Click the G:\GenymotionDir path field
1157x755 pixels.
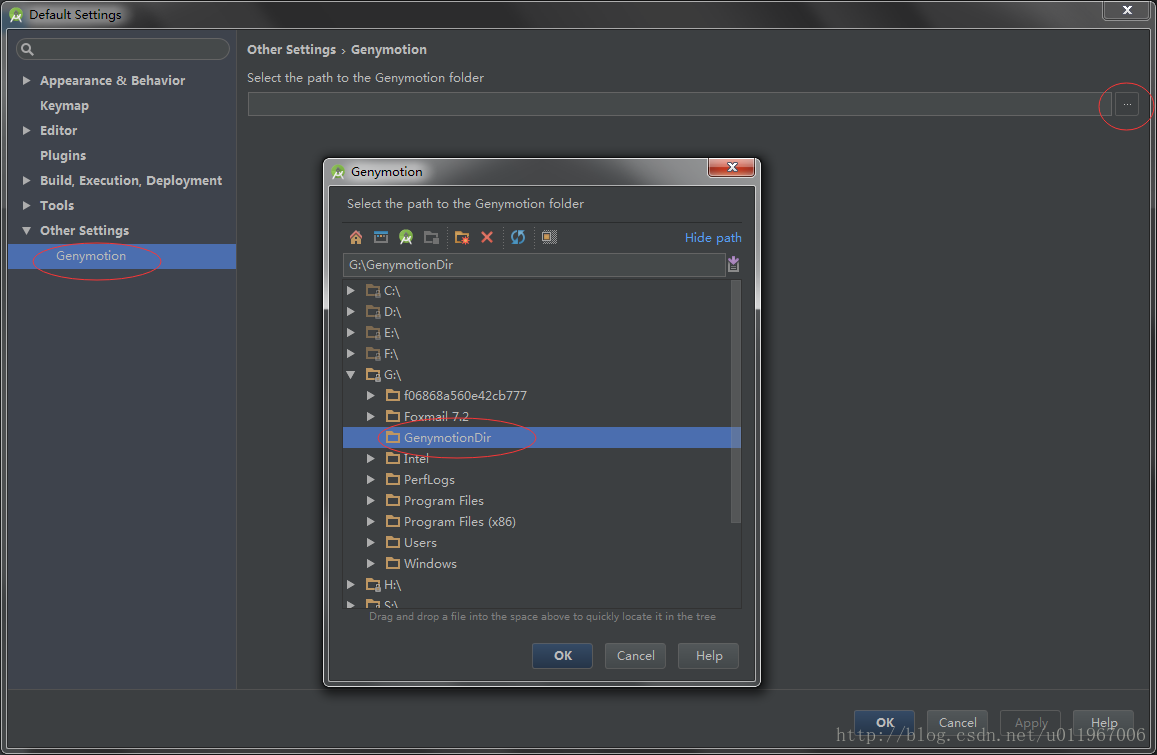[x=534, y=265]
